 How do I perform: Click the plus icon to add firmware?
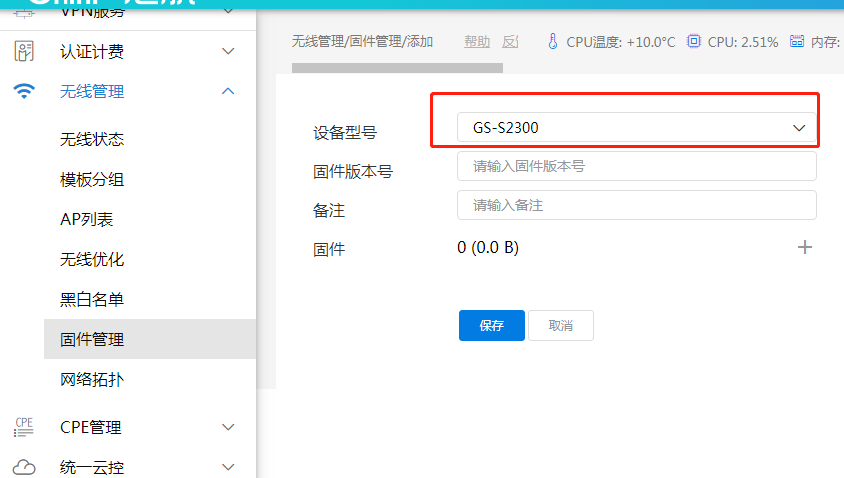(x=805, y=247)
